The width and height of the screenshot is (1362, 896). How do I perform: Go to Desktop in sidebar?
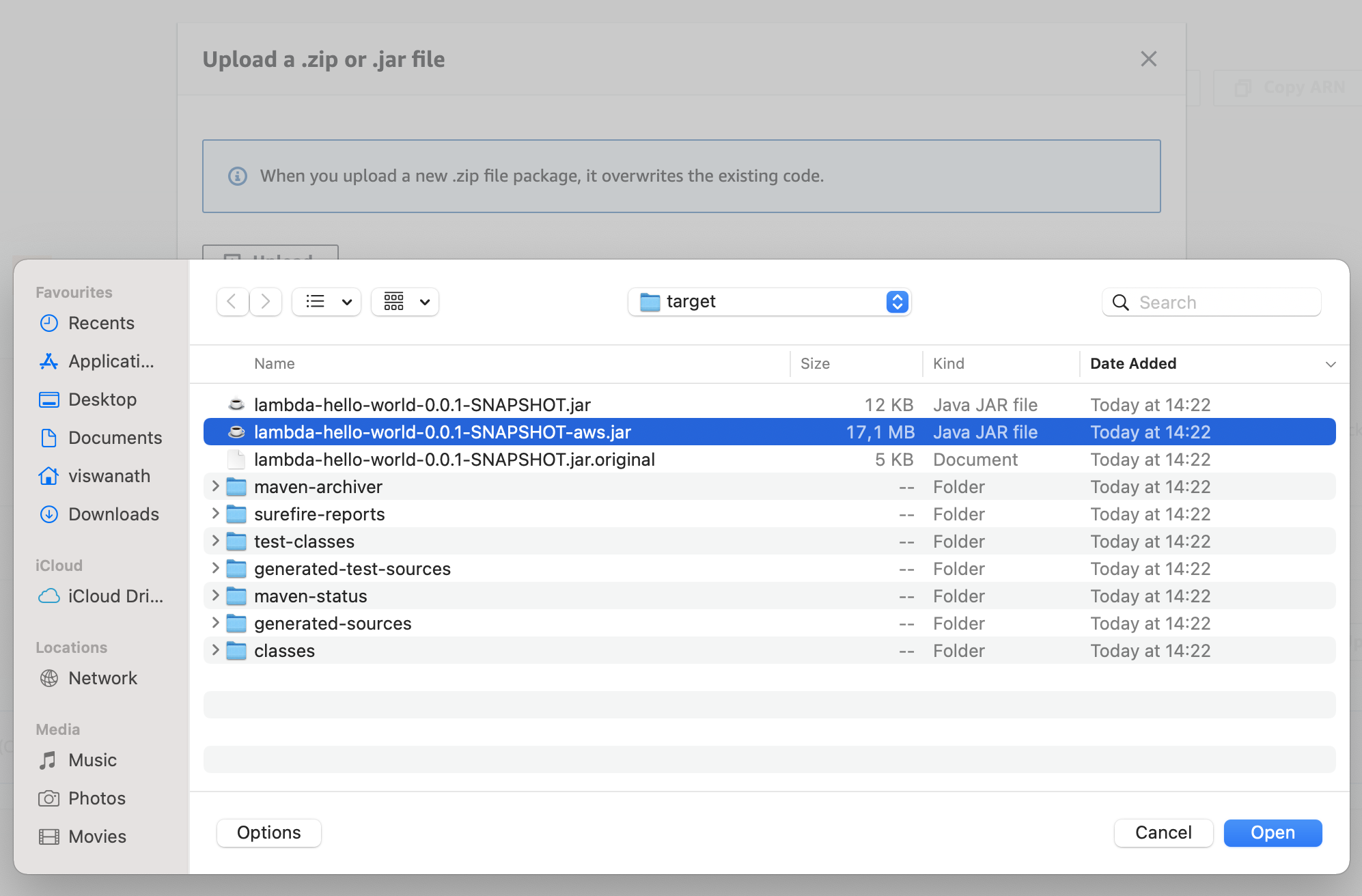pos(102,400)
